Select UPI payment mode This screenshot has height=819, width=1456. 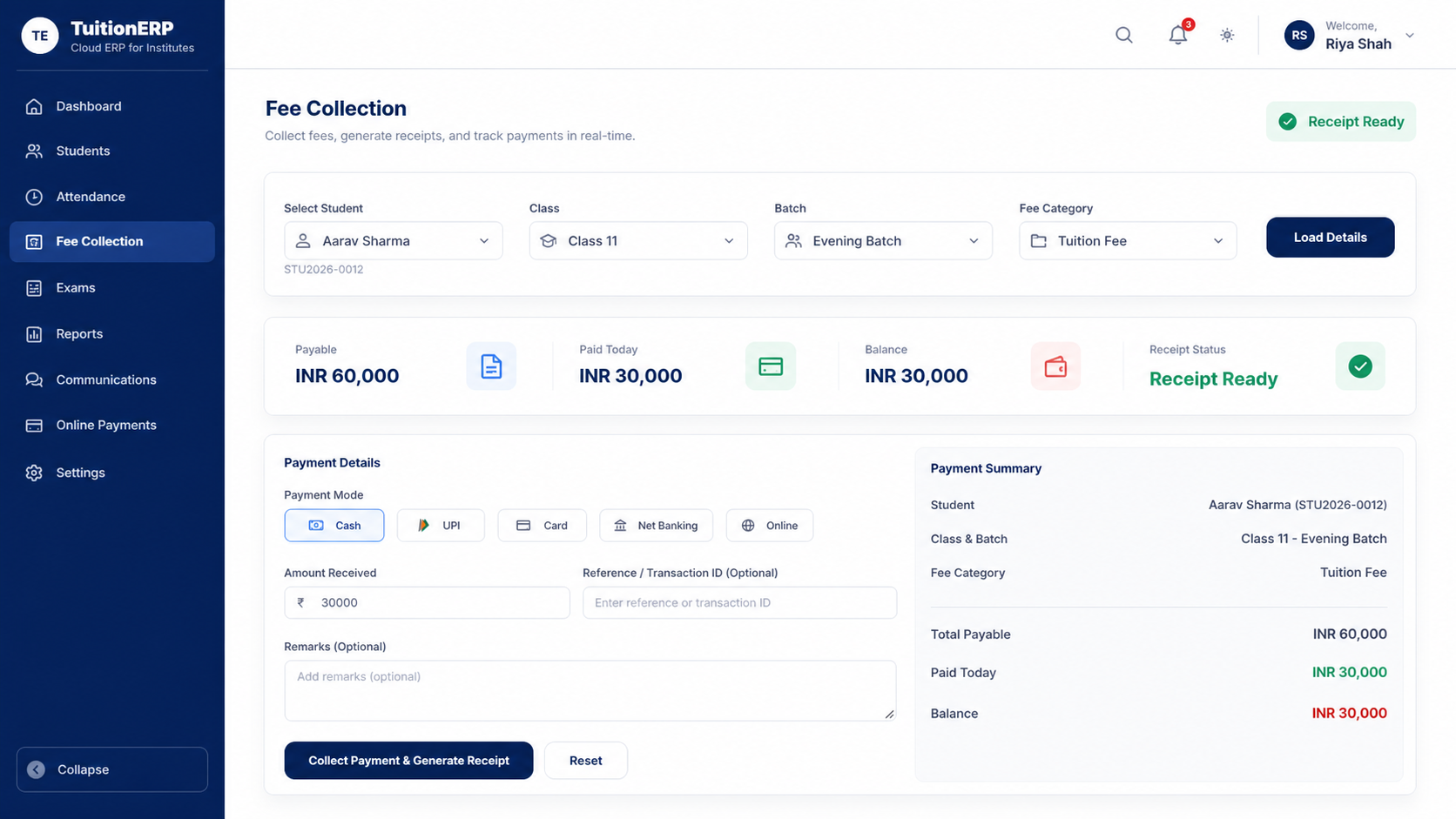point(441,526)
